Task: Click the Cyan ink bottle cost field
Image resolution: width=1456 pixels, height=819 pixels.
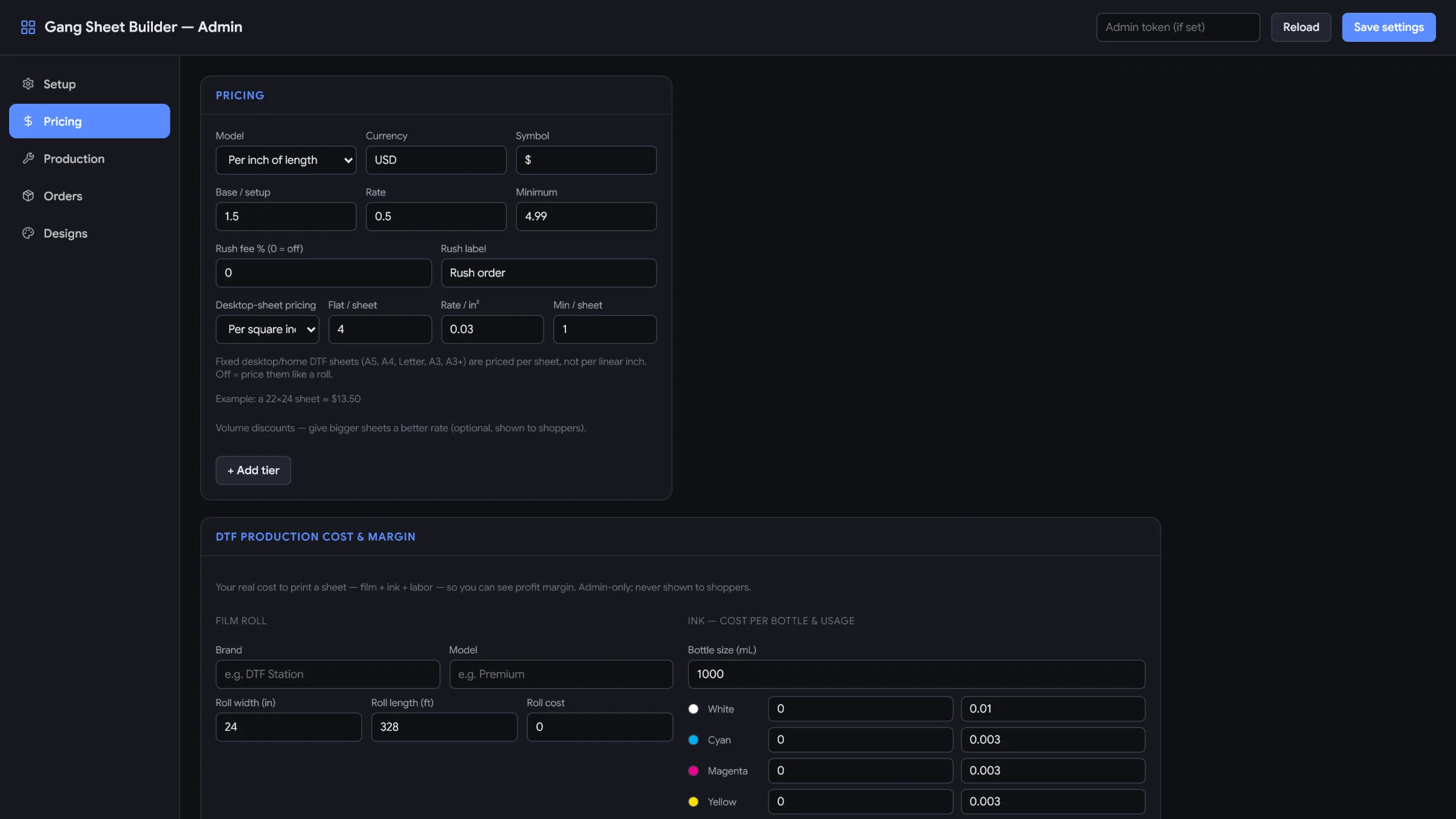Action: [x=860, y=740]
